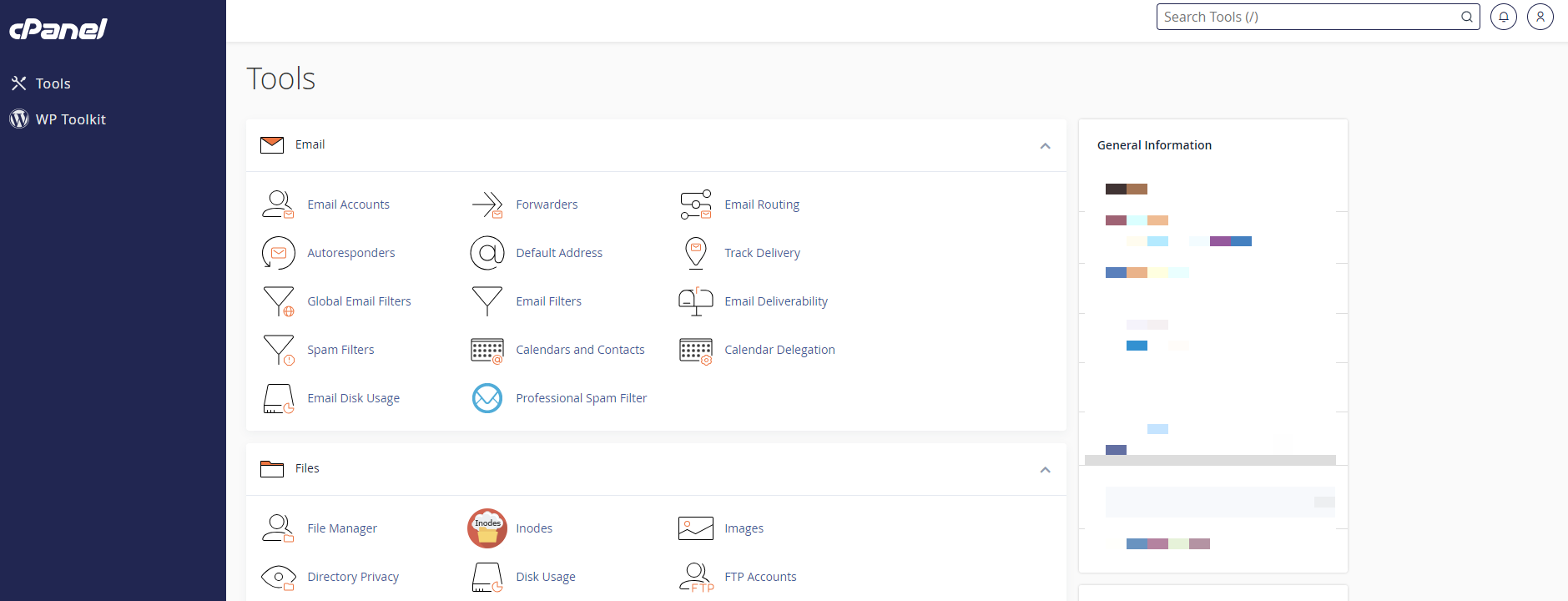The height and width of the screenshot is (601, 1568).
Task: Click the Spam Filters funnel icon
Action: click(x=278, y=350)
